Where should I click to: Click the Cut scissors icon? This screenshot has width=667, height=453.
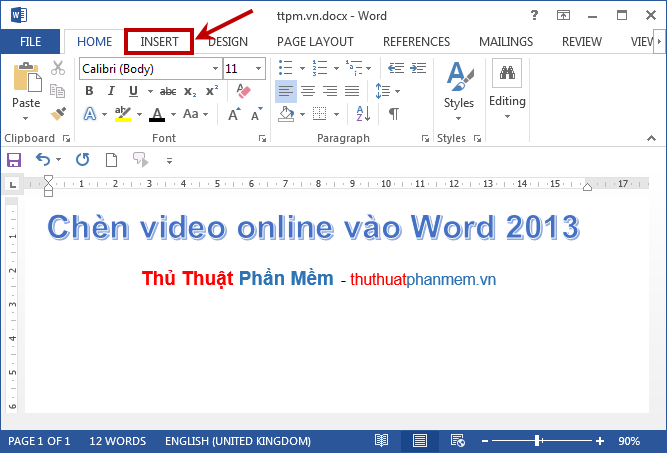click(58, 68)
